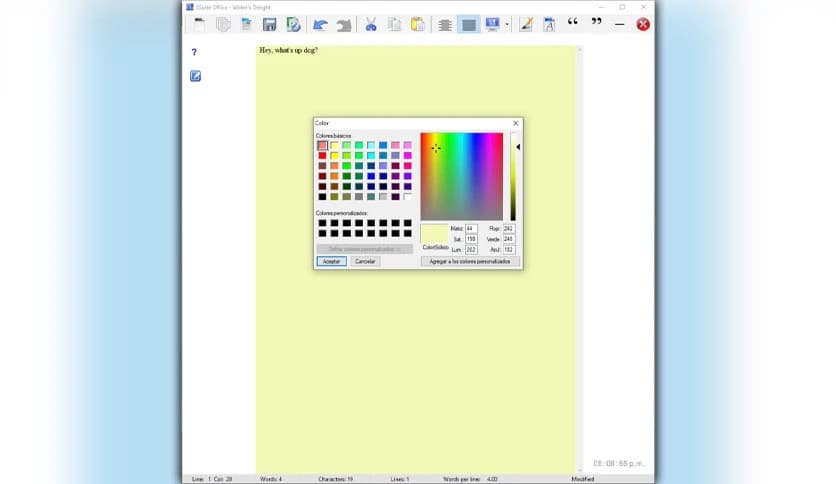The image size is (836, 484).
Task: Click the pencil color tool icon
Action: 526,24
